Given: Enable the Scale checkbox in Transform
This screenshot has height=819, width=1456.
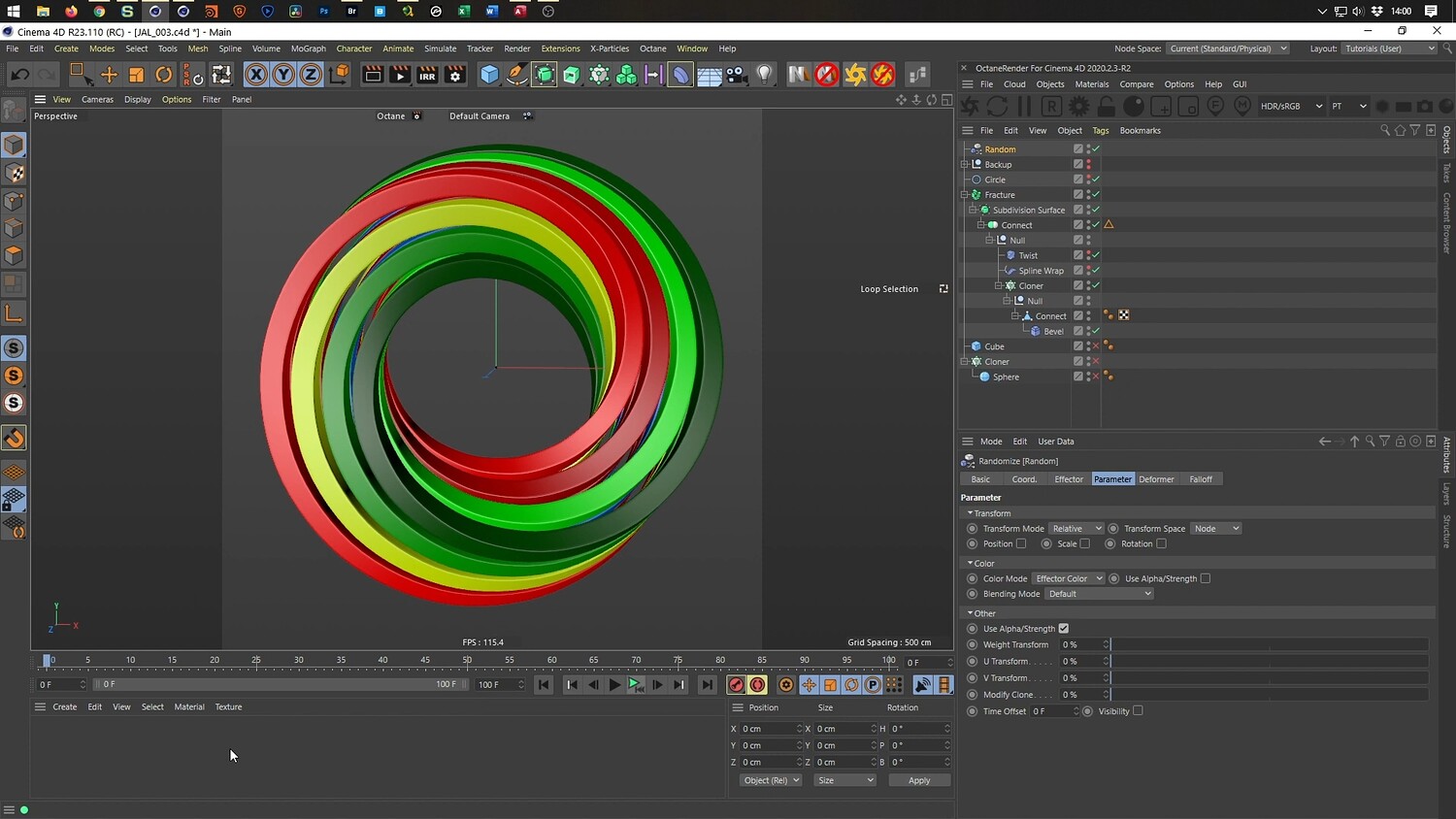Looking at the screenshot, I should pos(1085,544).
